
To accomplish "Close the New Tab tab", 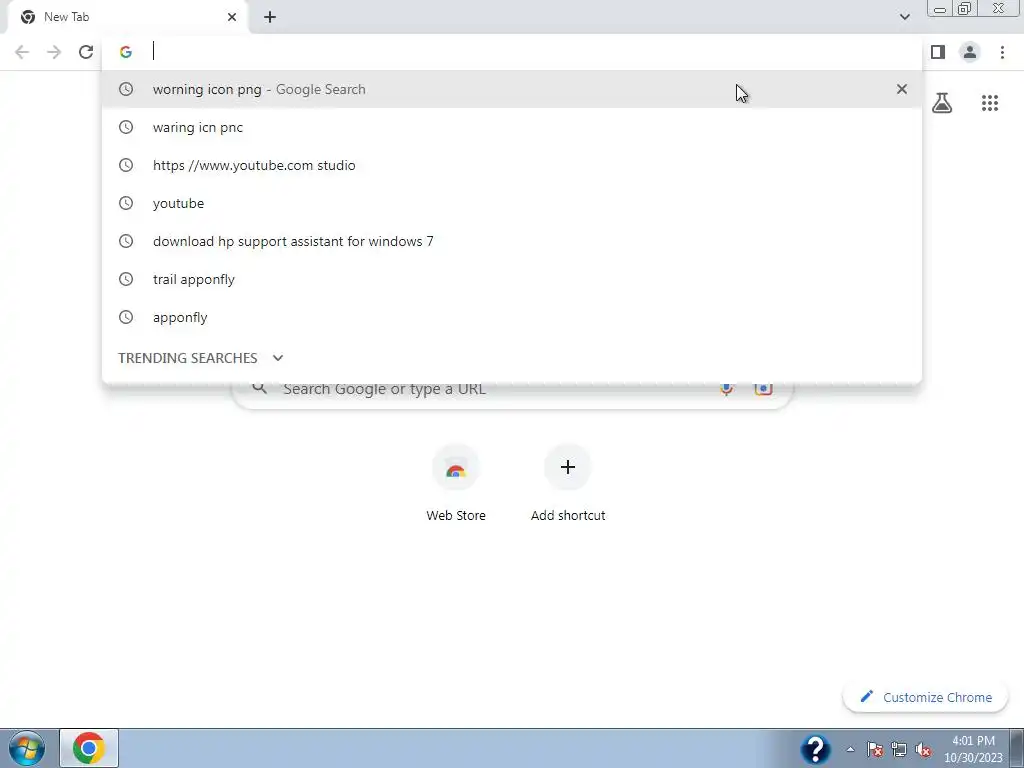I will point(232,17).
